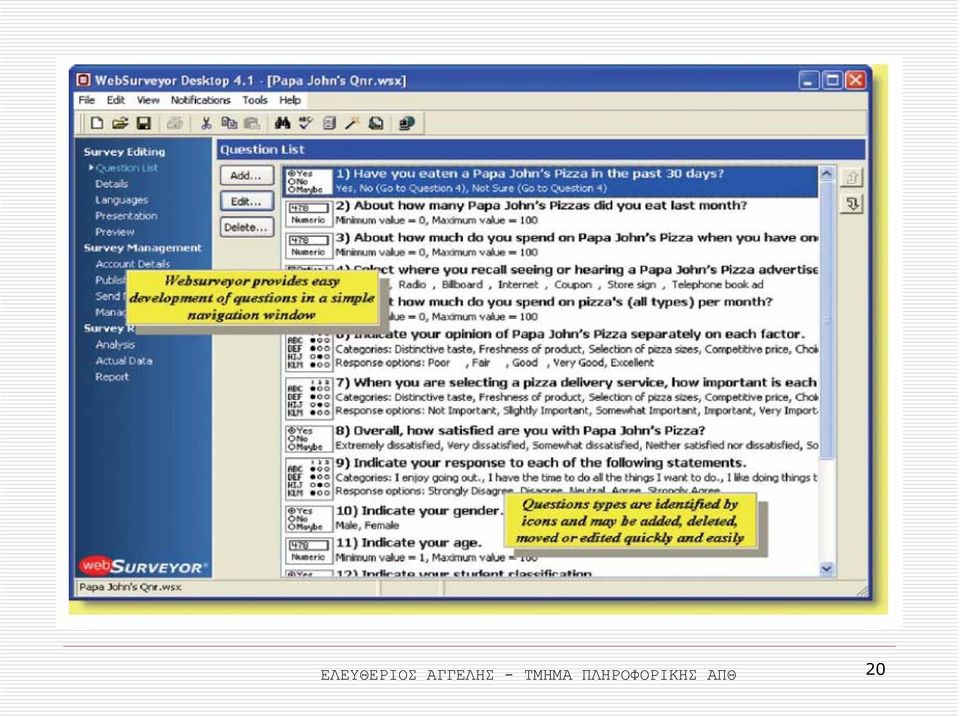Move the selected question up with the arrow icon
Image resolution: width=960 pixels, height=717 pixels.
(852, 178)
